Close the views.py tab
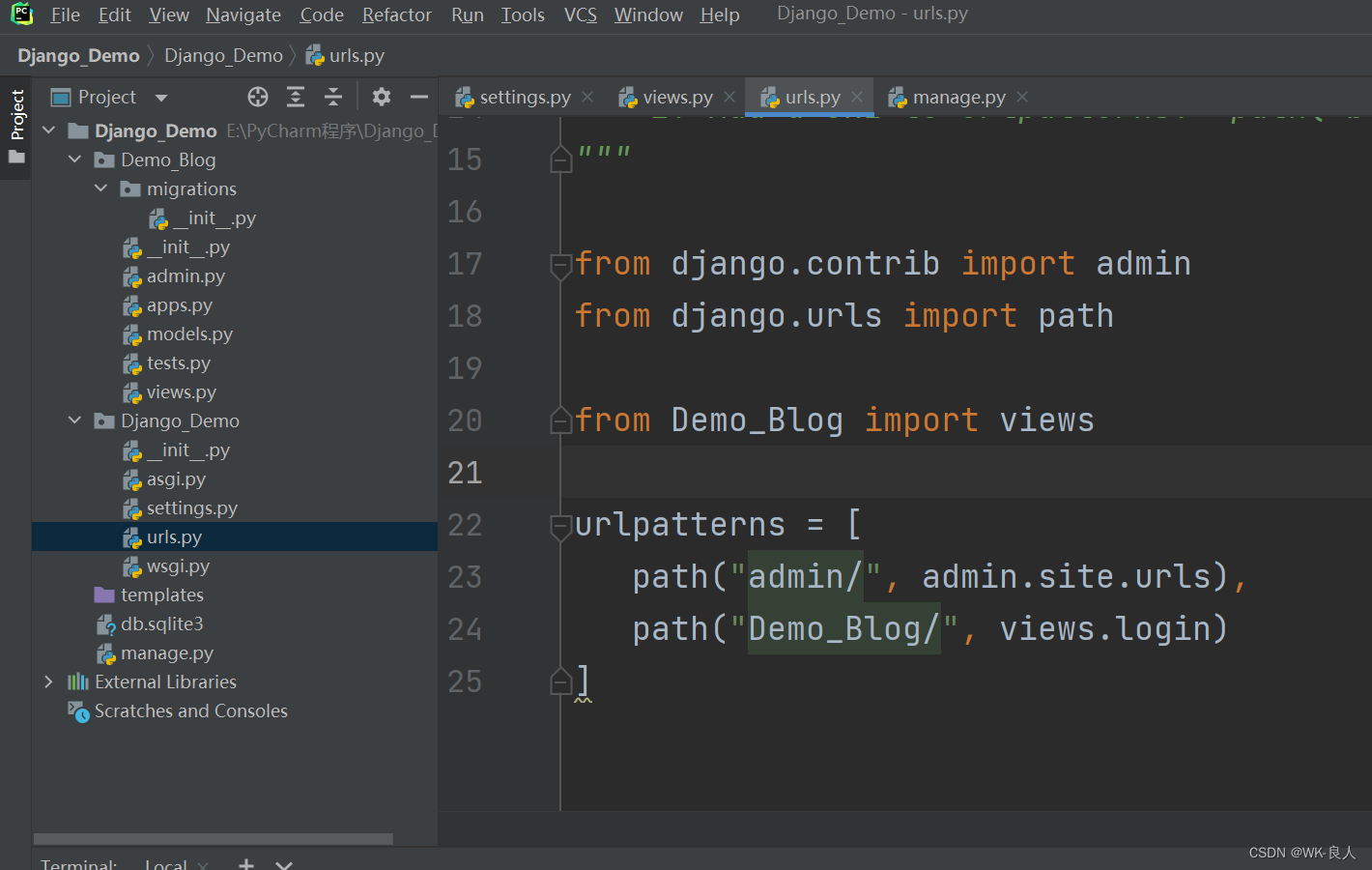1372x870 pixels. [x=729, y=97]
